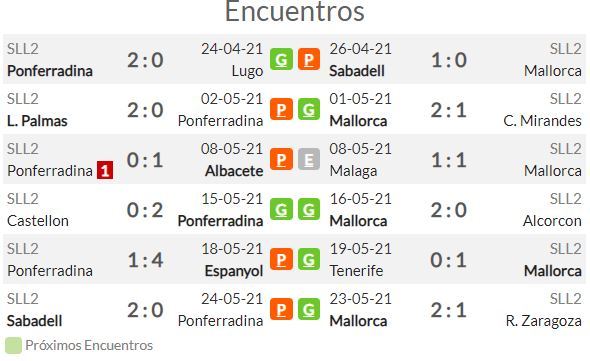Open the Espanyol team link

[x=234, y=271]
